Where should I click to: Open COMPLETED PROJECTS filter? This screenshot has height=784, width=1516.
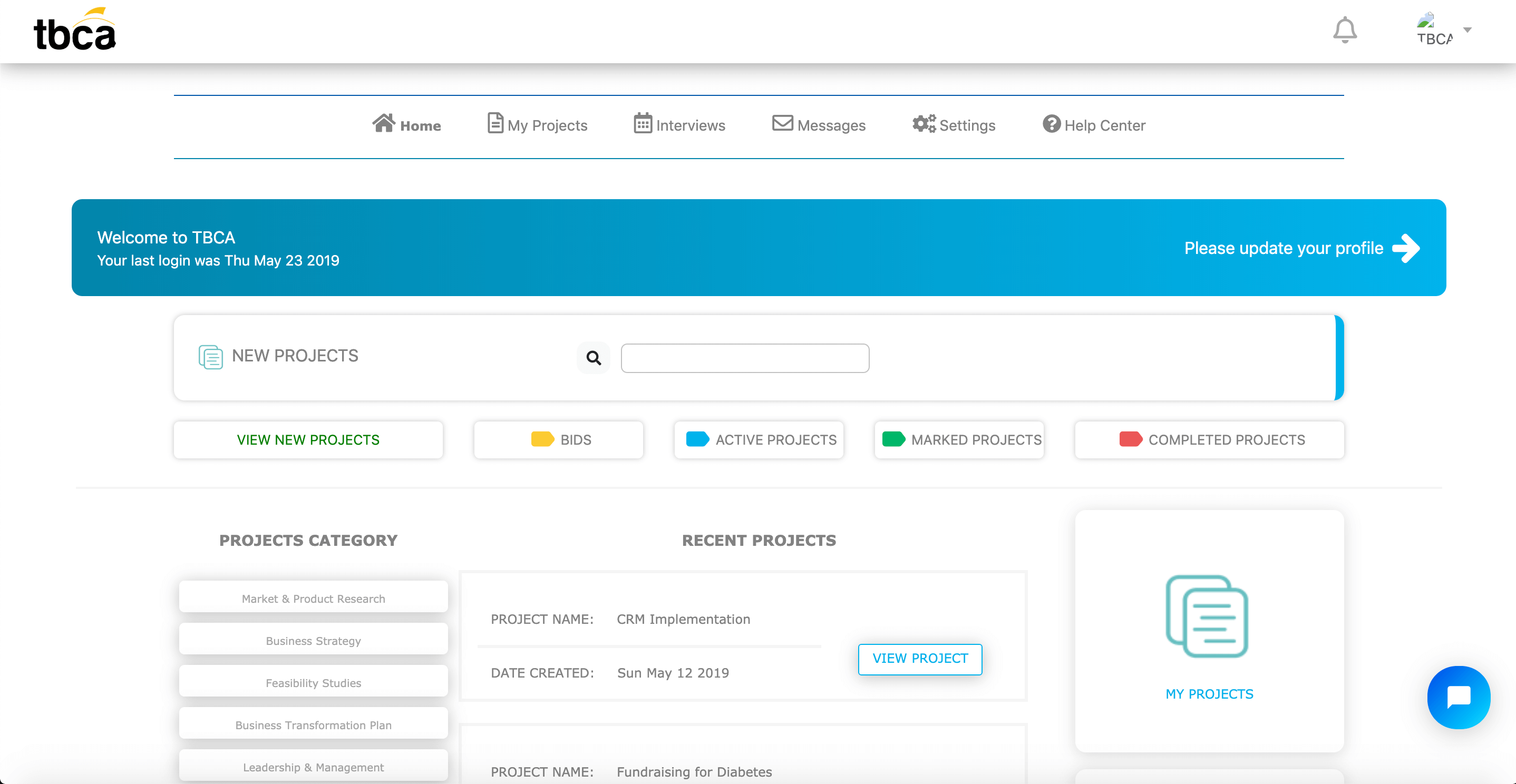pos(1209,439)
